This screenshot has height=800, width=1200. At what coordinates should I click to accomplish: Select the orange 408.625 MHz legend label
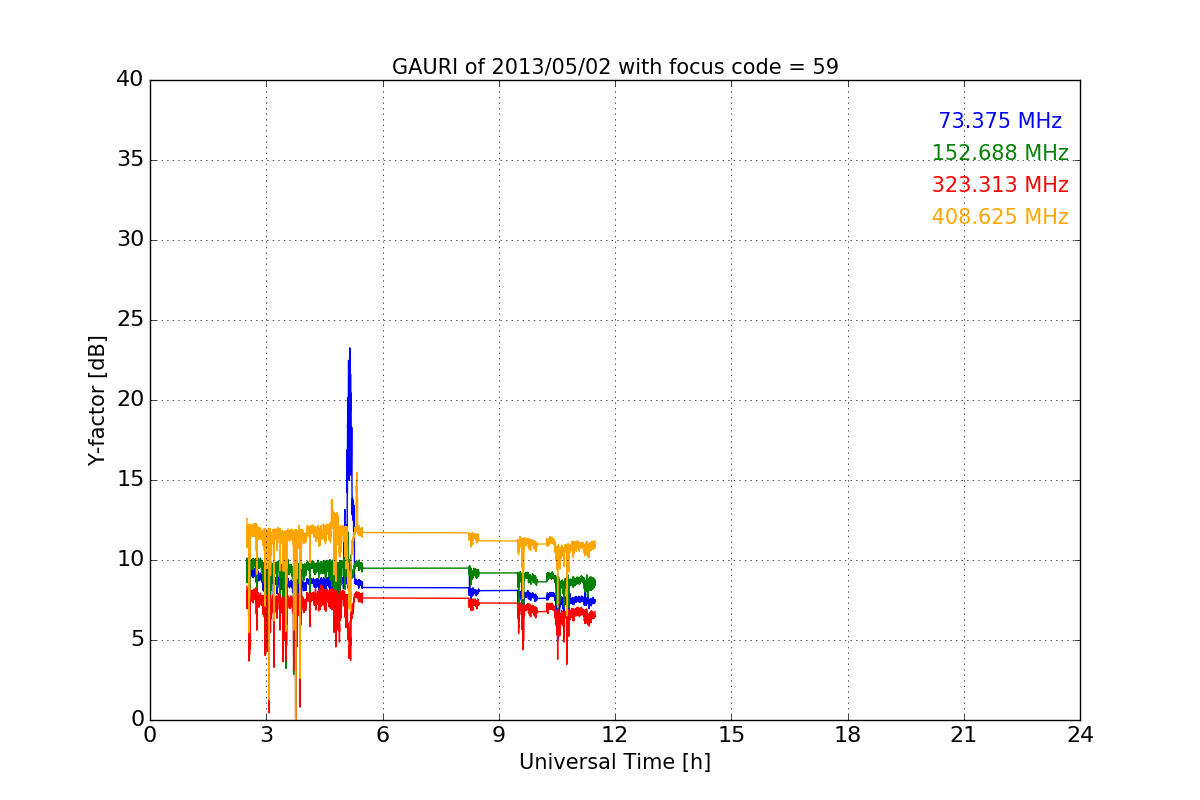click(x=1000, y=217)
